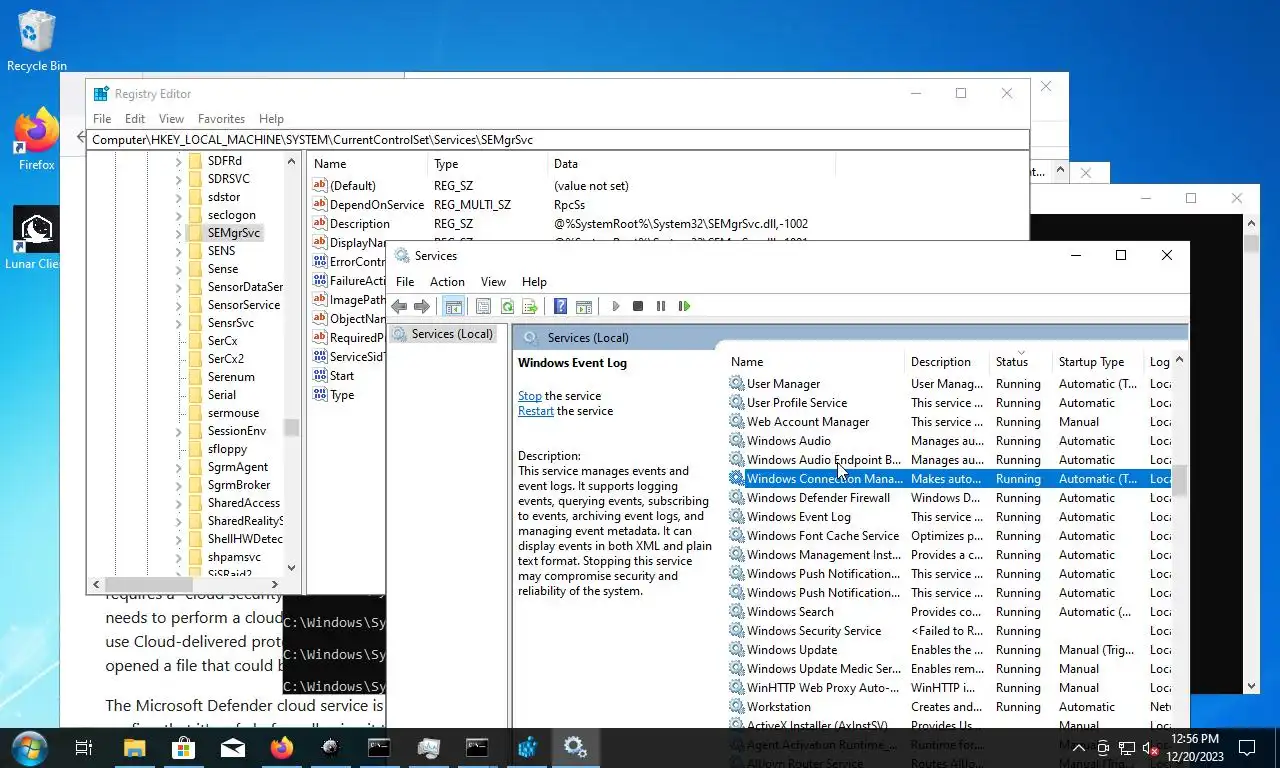Switch to Registry Editor taskbar icon

point(527,747)
